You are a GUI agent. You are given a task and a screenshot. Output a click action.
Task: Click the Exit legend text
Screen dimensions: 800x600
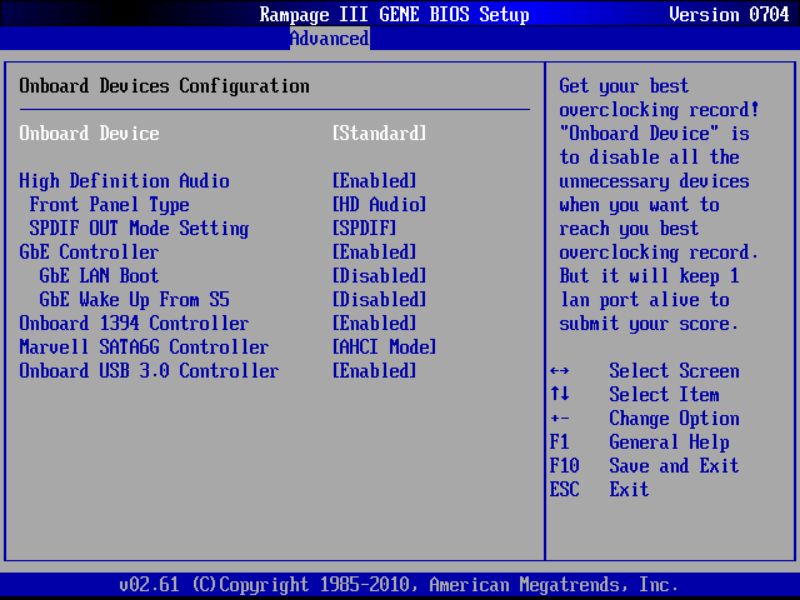click(629, 489)
